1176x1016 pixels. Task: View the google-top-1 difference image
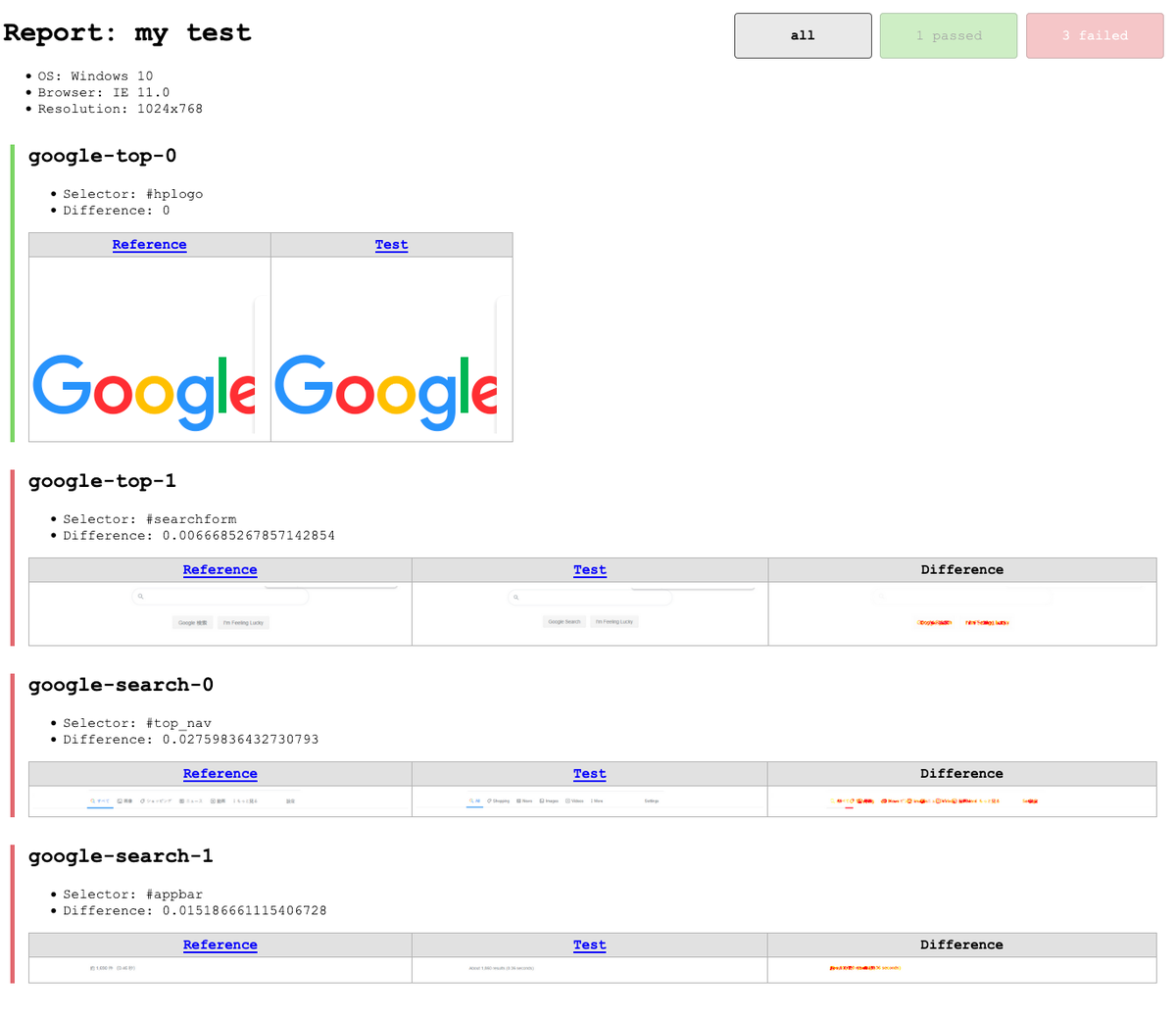tap(962, 613)
